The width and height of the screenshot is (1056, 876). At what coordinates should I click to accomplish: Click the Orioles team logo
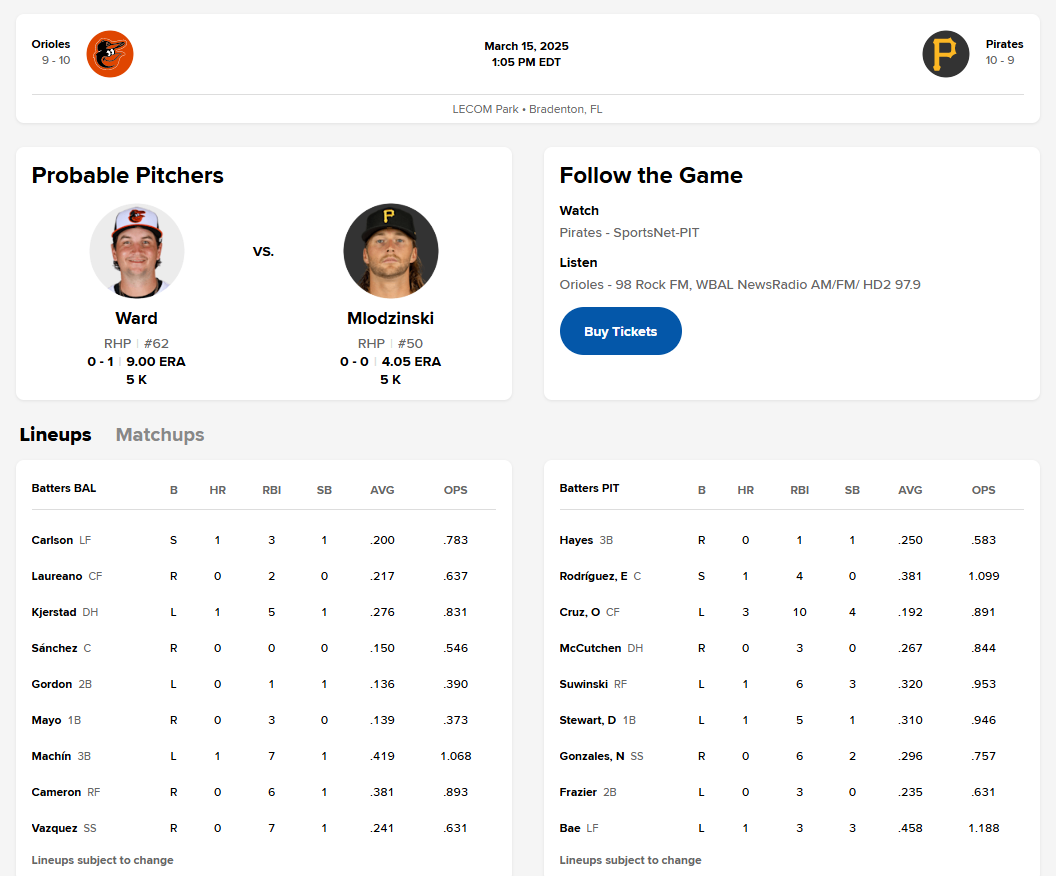110,54
